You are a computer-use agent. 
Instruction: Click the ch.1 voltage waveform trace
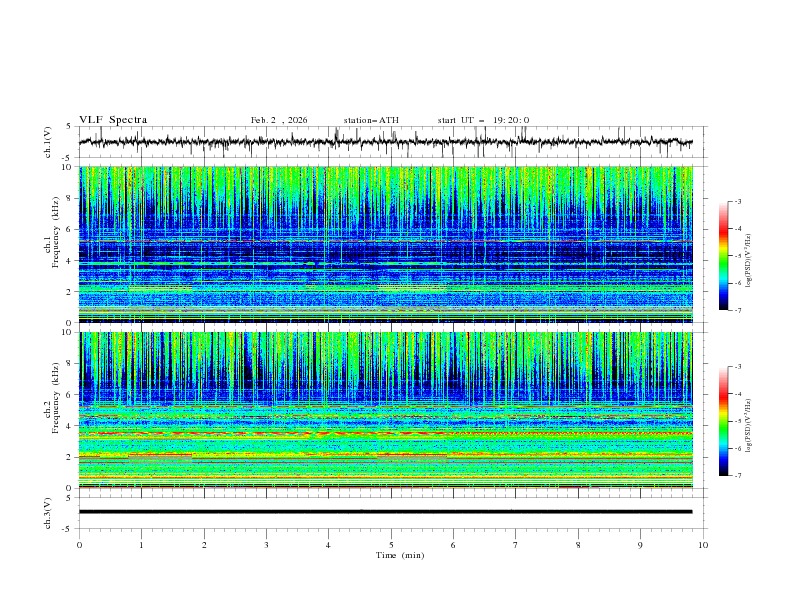pyautogui.click(x=385, y=142)
